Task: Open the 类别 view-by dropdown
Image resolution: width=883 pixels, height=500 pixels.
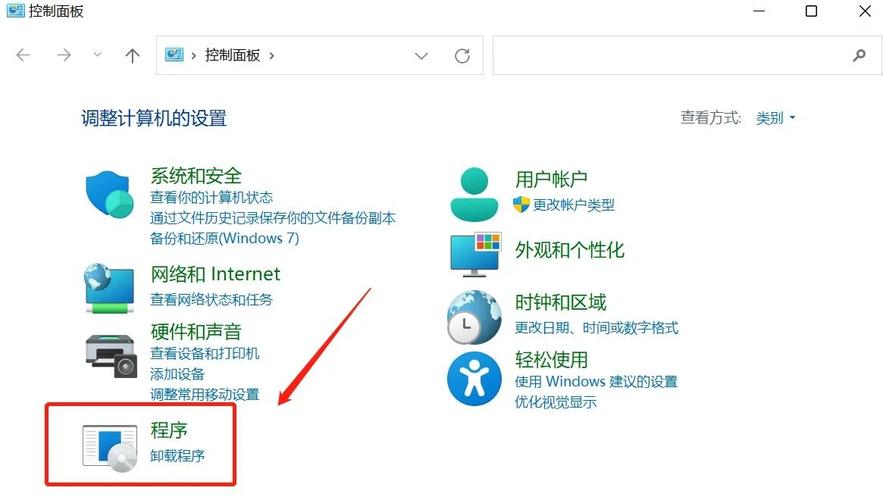Action: (775, 118)
